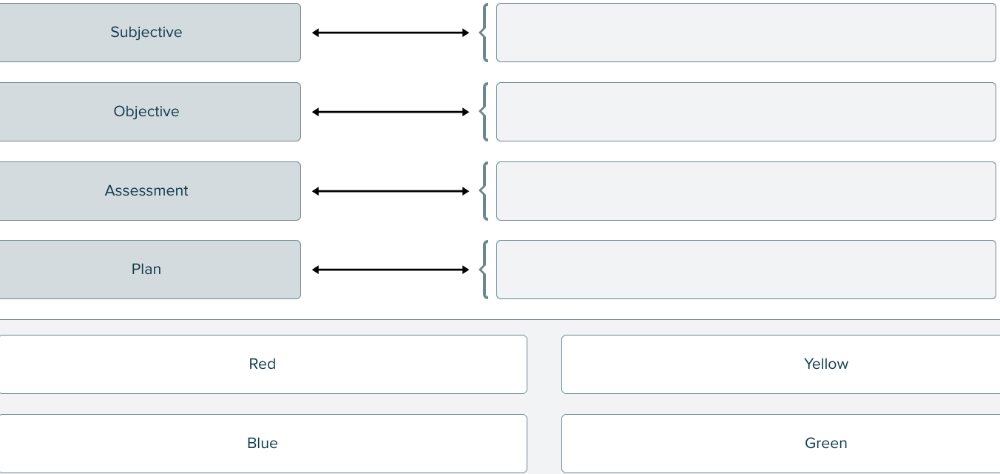Select the Plan category box
1000x474 pixels.
click(x=147, y=269)
